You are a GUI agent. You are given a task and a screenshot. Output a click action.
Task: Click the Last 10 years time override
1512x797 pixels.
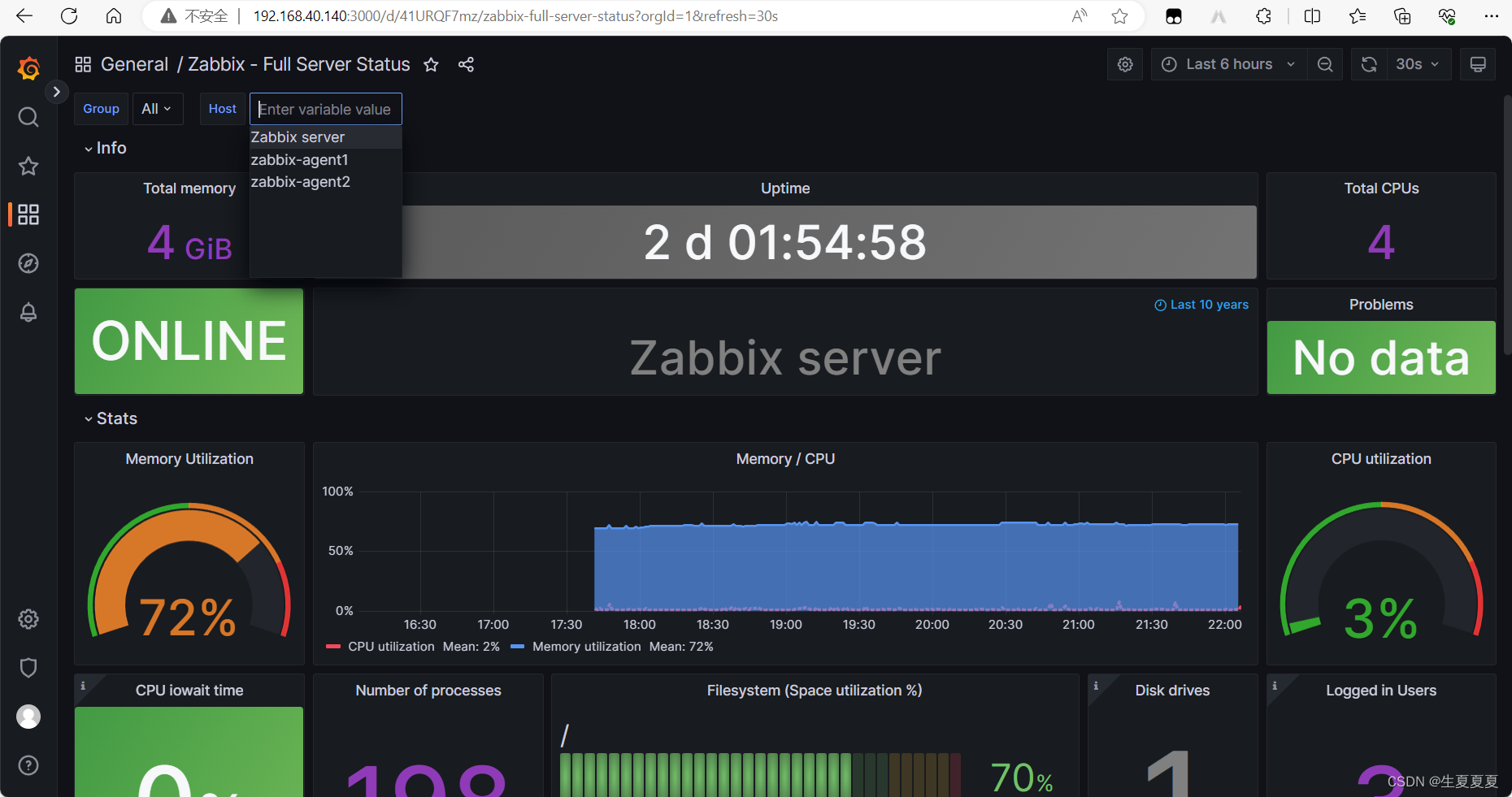tap(1201, 305)
